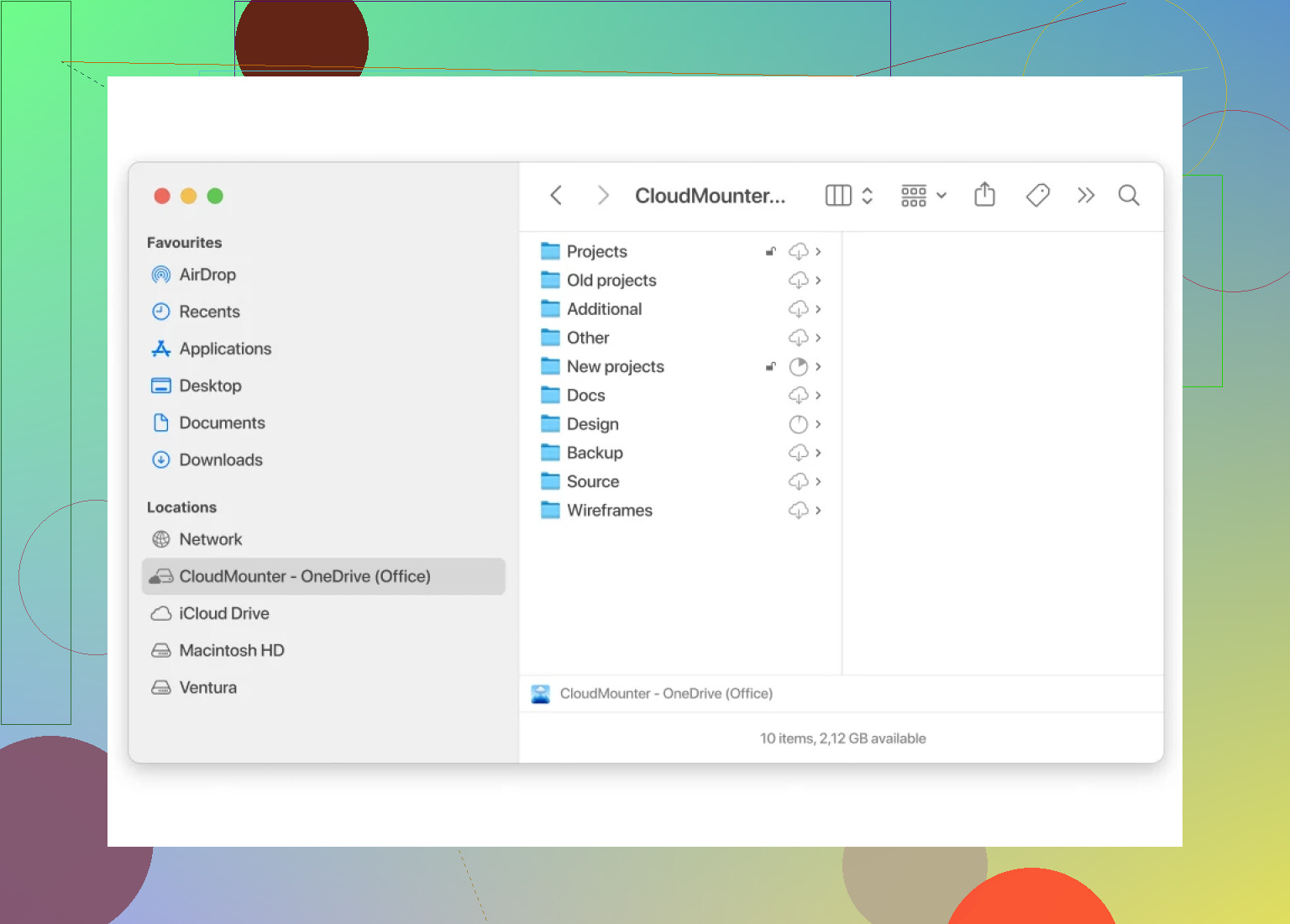Click the cloud download icon for Projects
1290x924 pixels.
pyautogui.click(x=798, y=251)
